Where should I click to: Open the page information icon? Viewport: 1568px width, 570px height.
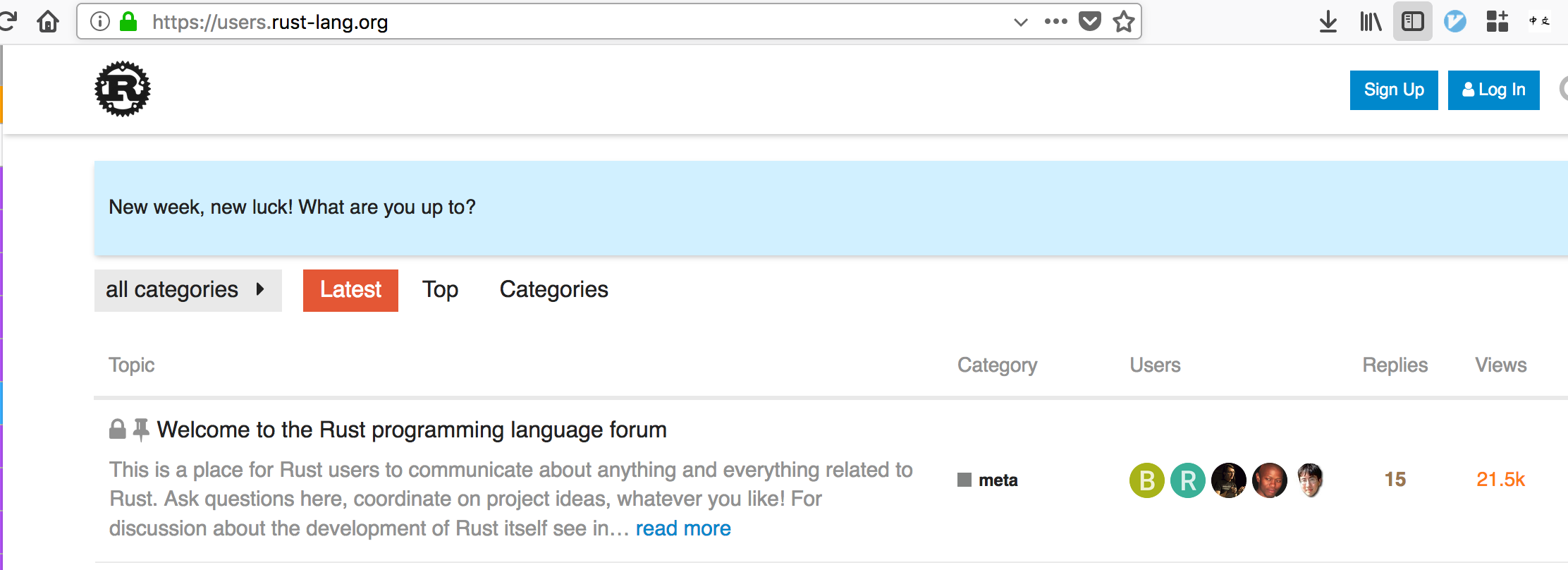[x=99, y=21]
